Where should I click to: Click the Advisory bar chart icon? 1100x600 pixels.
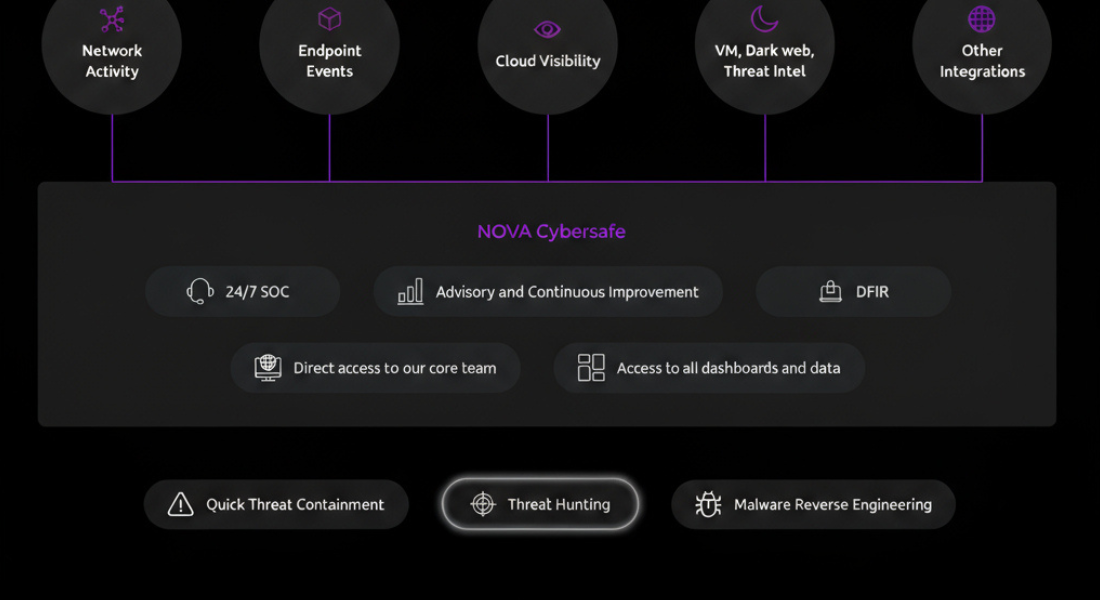click(410, 292)
